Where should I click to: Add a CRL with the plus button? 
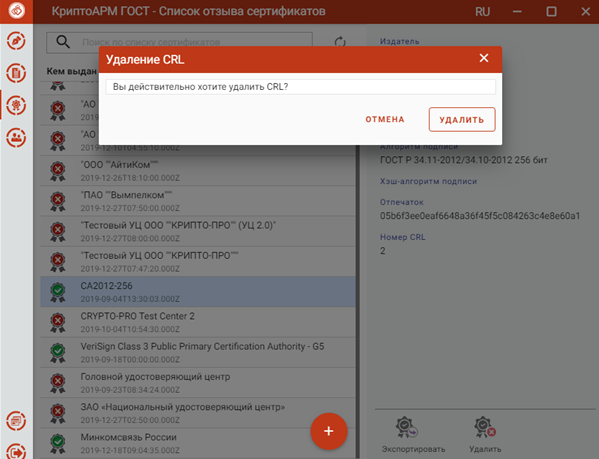click(x=329, y=431)
